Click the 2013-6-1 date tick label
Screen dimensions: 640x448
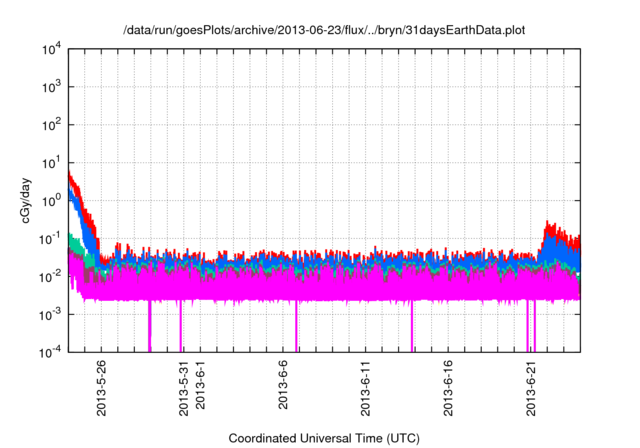pyautogui.click(x=200, y=384)
